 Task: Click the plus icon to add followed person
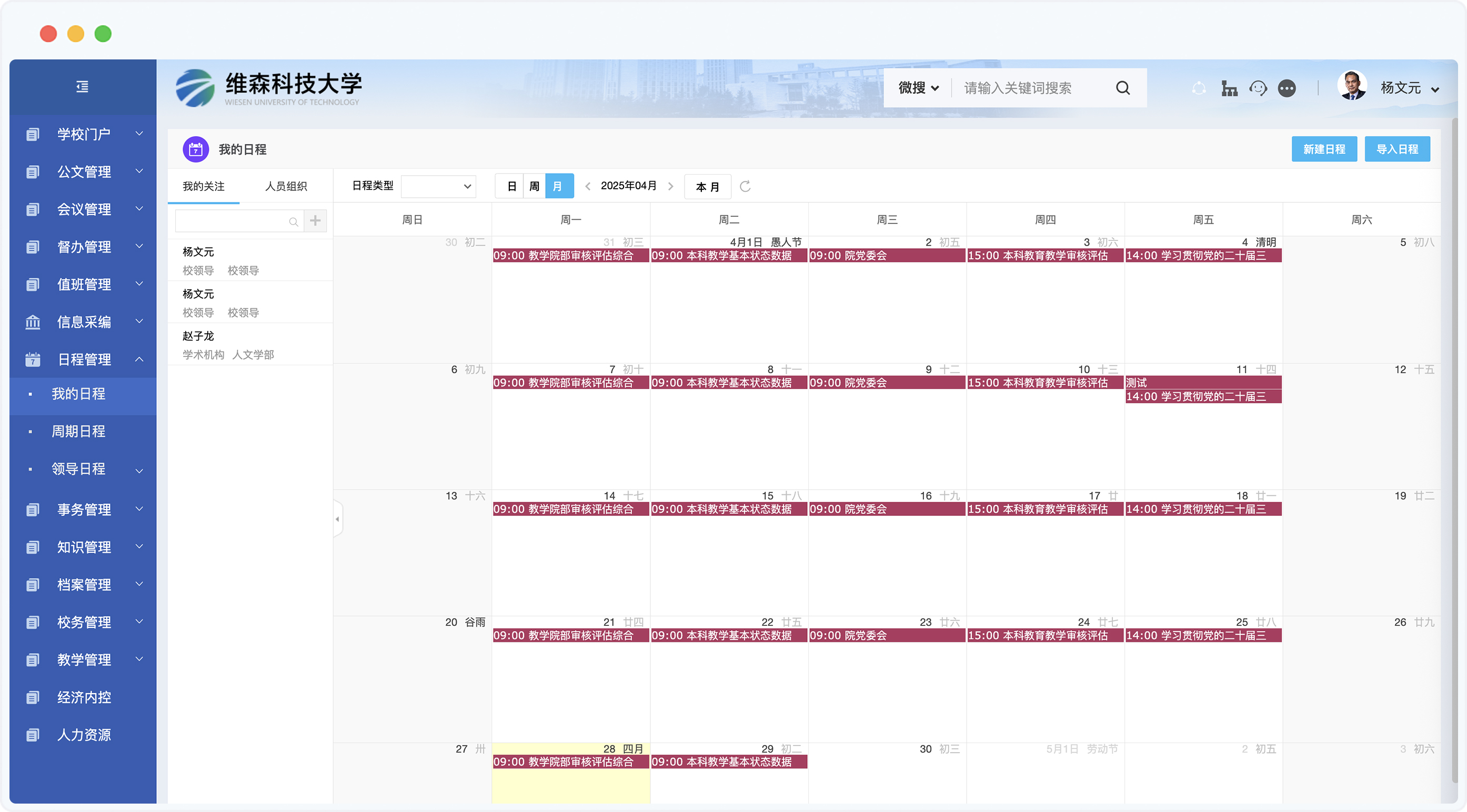point(315,221)
